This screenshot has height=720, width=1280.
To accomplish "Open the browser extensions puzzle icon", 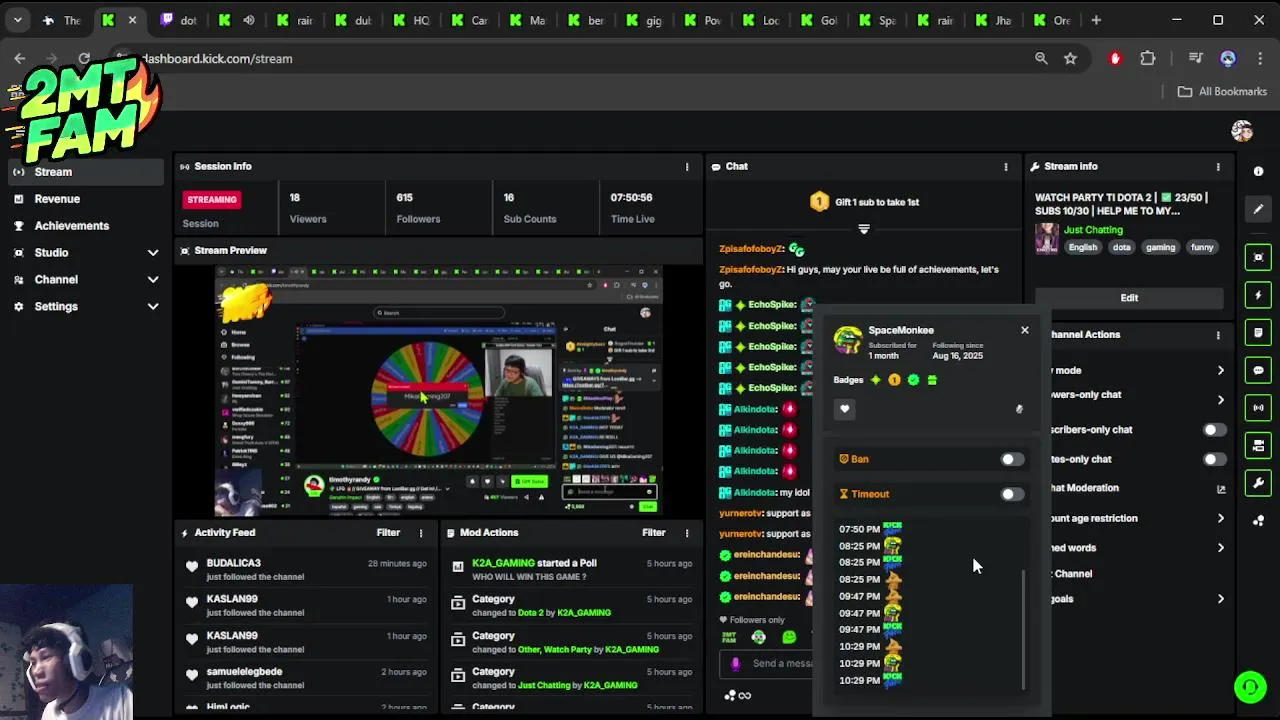I will coord(1148,59).
